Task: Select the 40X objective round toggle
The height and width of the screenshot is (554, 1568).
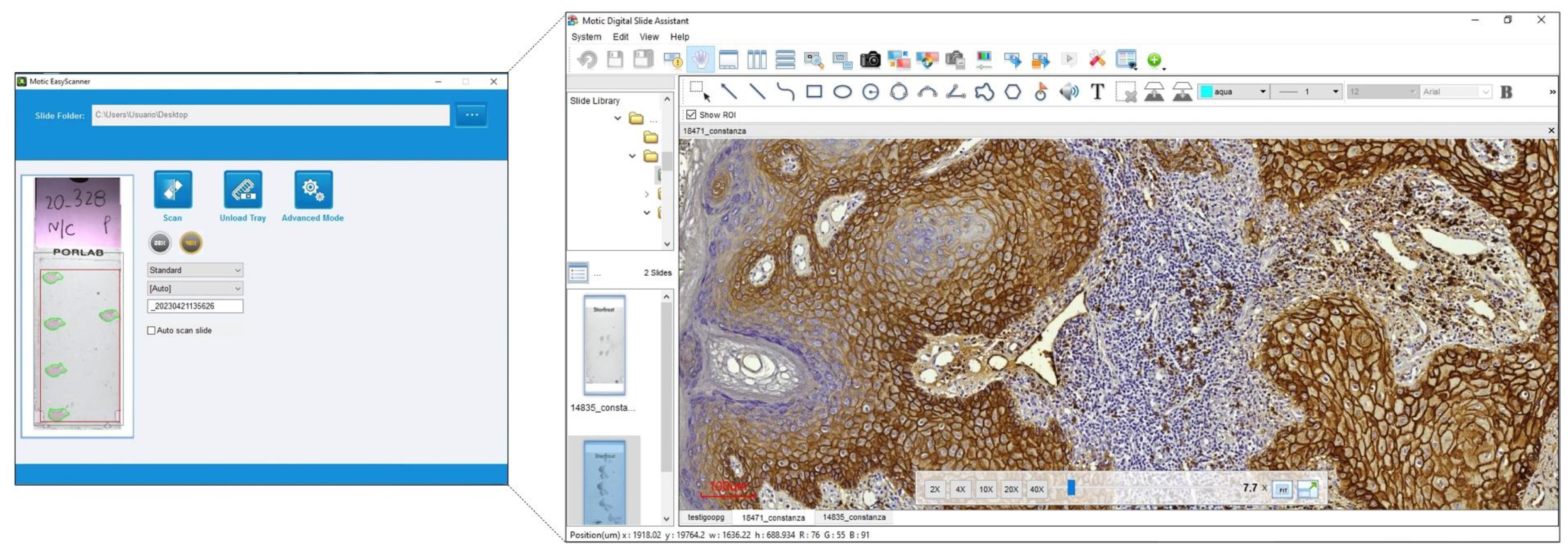Action: click(191, 243)
